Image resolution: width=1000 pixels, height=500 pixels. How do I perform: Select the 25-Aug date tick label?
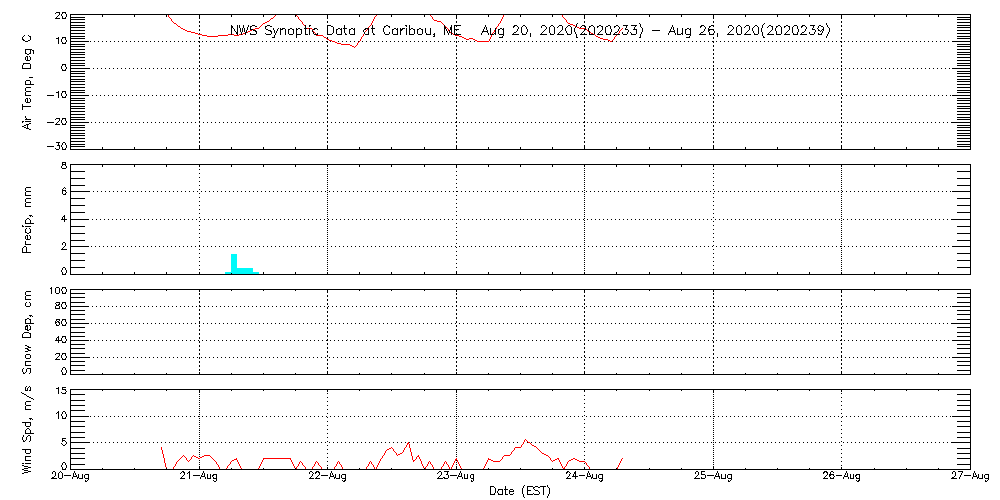tap(713, 478)
